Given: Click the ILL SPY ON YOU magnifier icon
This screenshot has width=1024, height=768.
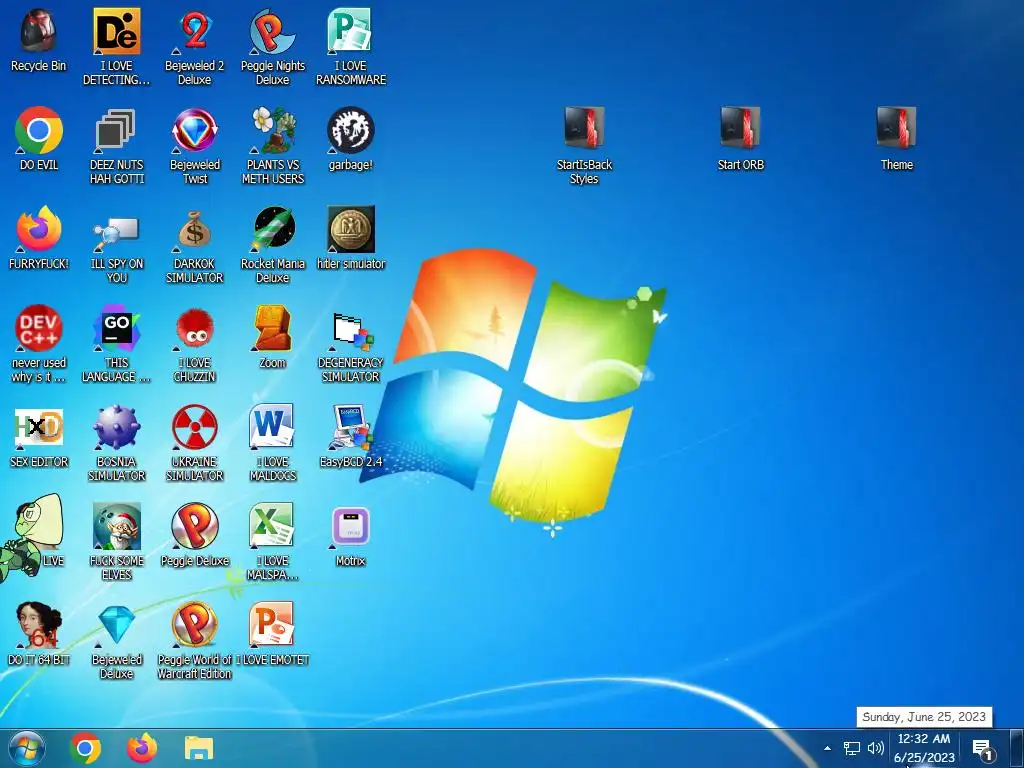Looking at the screenshot, I should pos(116,234).
